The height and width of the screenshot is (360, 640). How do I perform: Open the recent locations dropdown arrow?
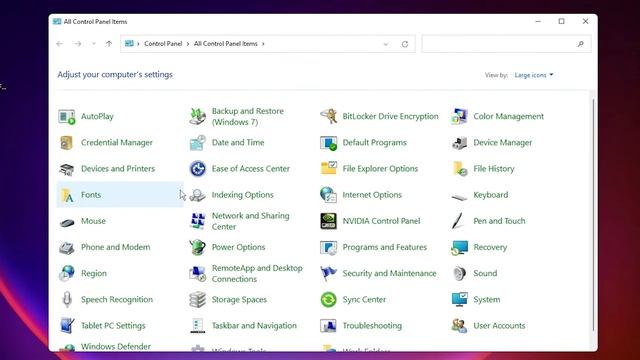94,44
